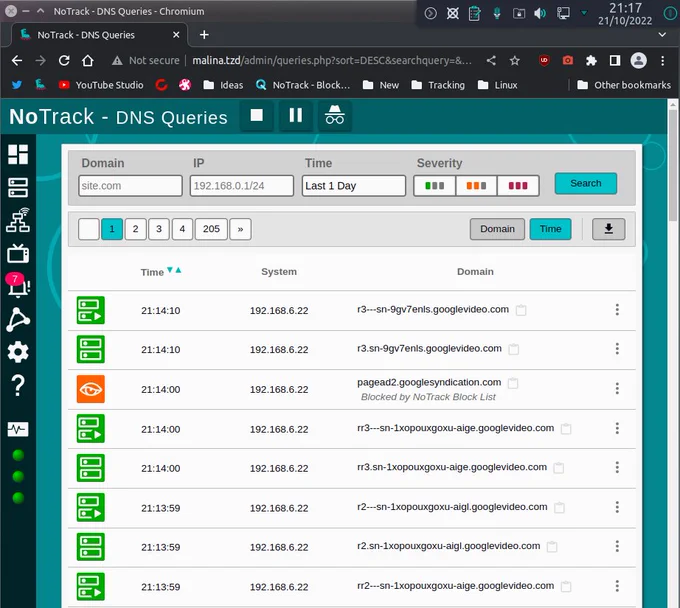The height and width of the screenshot is (608, 680).
Task: Open Chromium three-dot menu
Action: coord(662,60)
